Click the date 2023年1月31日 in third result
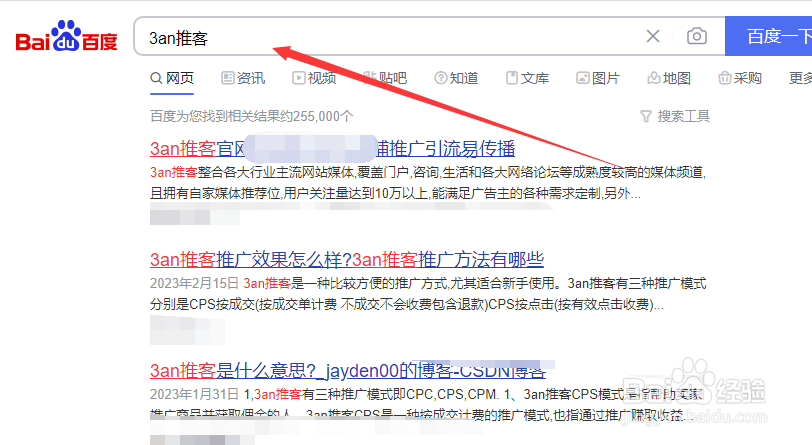Screen dimensions: 812x445 pyautogui.click(x=194, y=394)
